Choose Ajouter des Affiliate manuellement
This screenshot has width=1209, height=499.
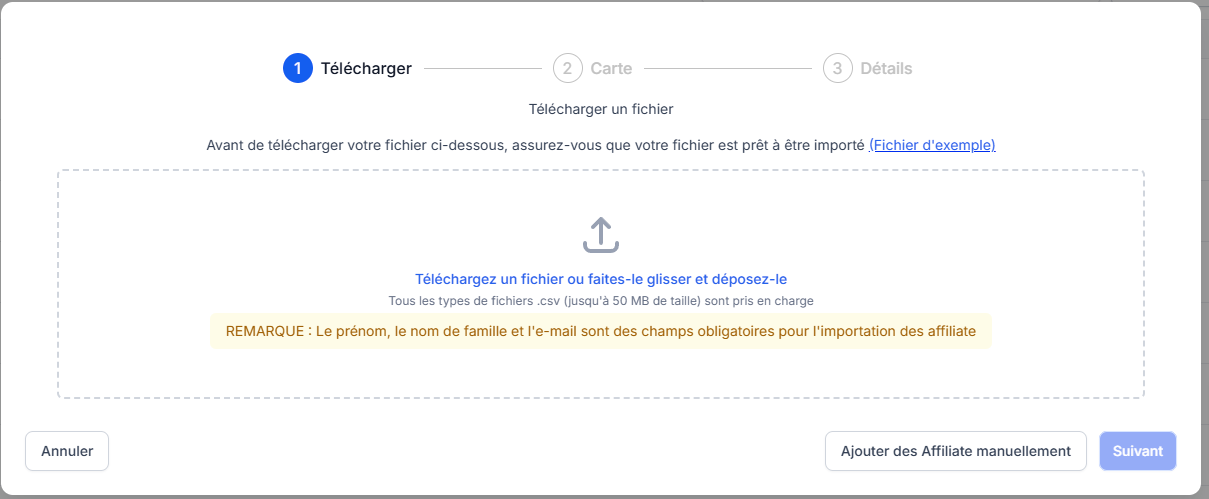point(956,451)
